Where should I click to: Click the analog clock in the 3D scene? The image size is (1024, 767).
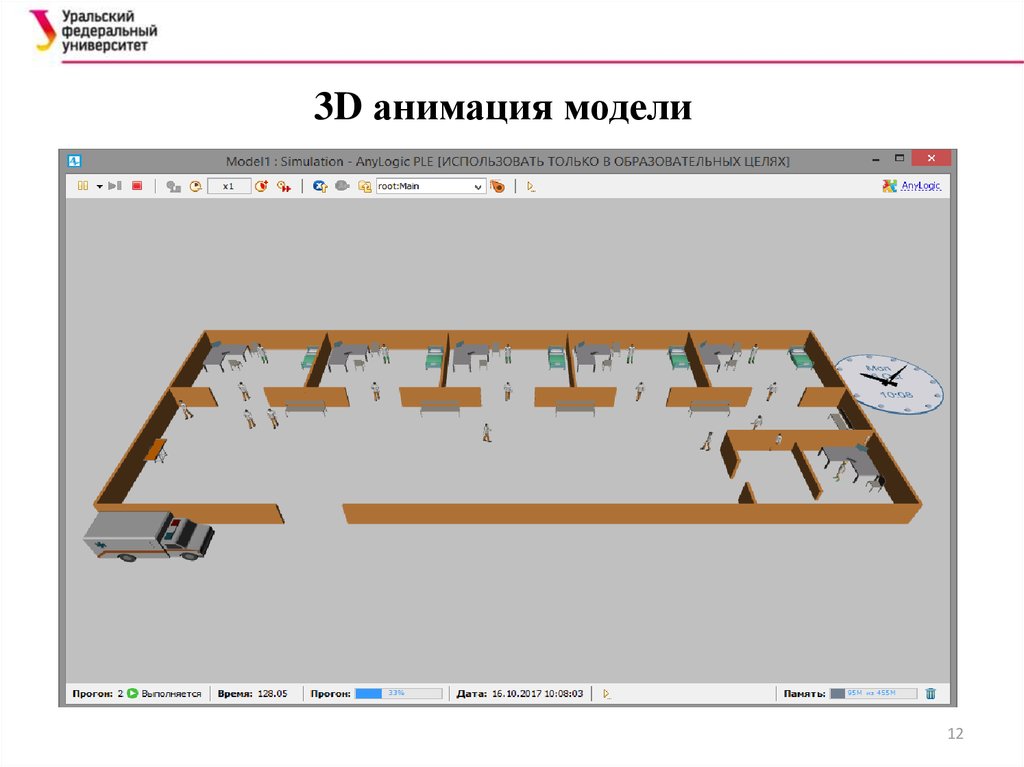888,387
